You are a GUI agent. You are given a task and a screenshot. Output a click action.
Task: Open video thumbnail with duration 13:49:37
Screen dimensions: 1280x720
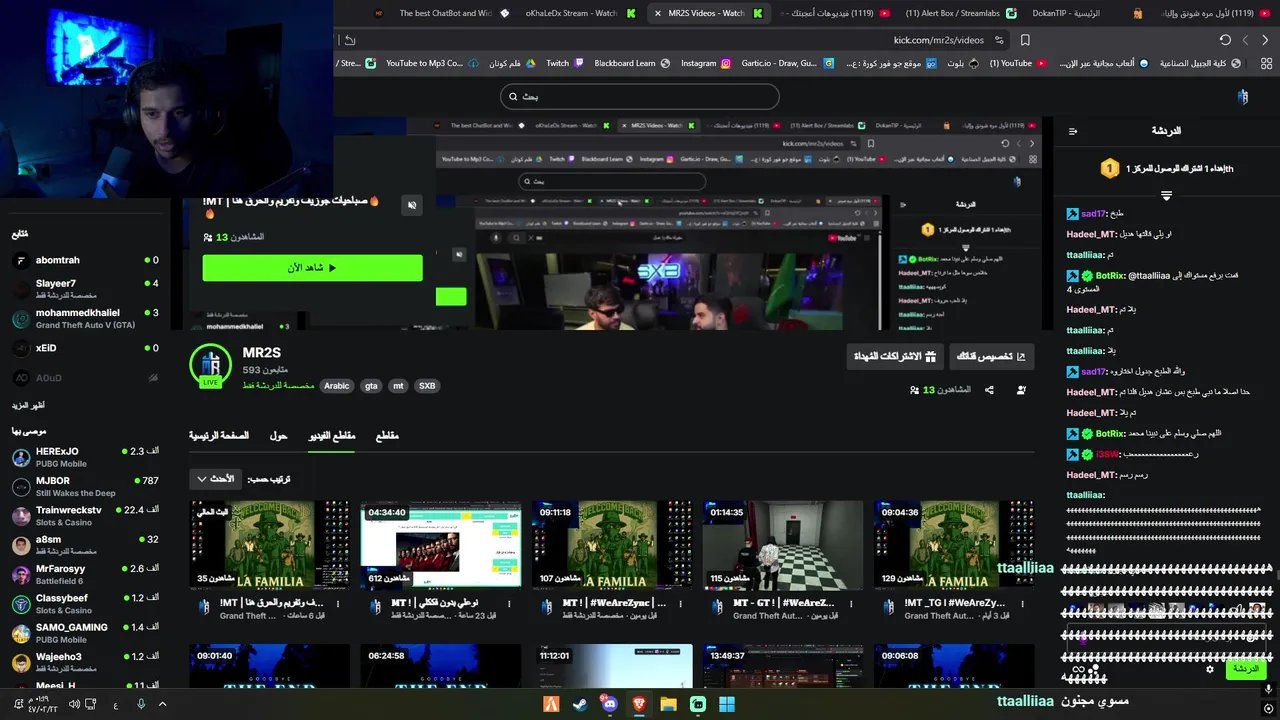[x=783, y=666]
